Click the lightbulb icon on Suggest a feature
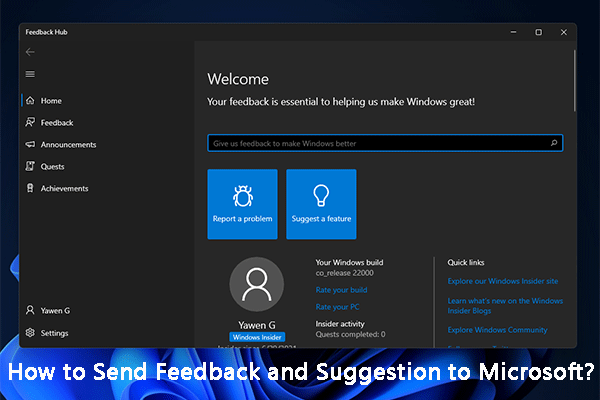Screen dimensions: 600x400 click(321, 195)
